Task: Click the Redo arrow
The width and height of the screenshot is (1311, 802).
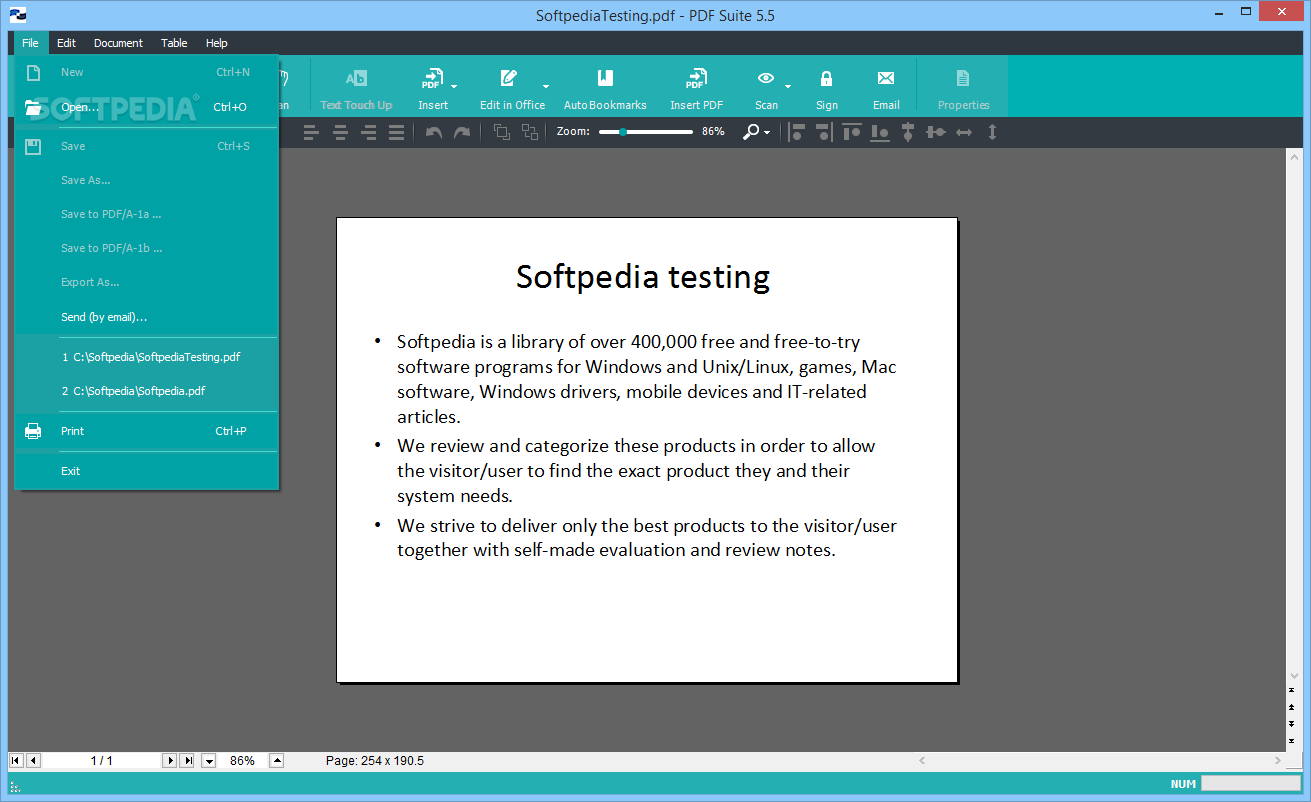Action: pos(462,132)
